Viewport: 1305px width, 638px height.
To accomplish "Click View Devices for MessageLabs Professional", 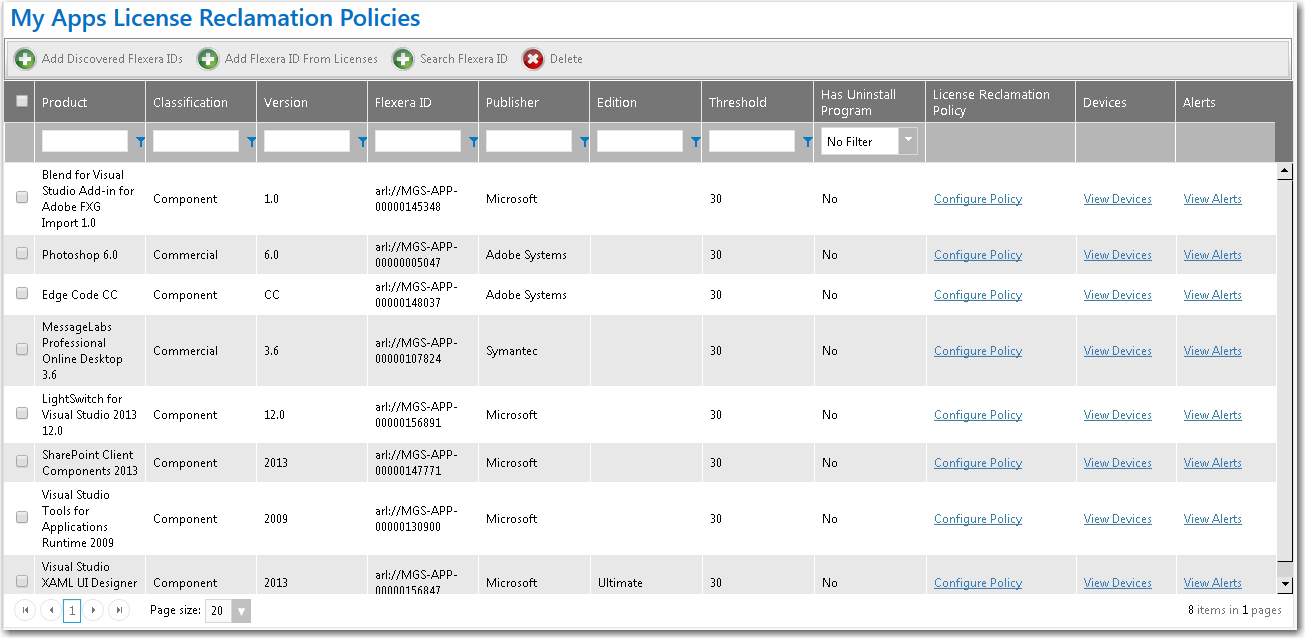I will click(1118, 351).
